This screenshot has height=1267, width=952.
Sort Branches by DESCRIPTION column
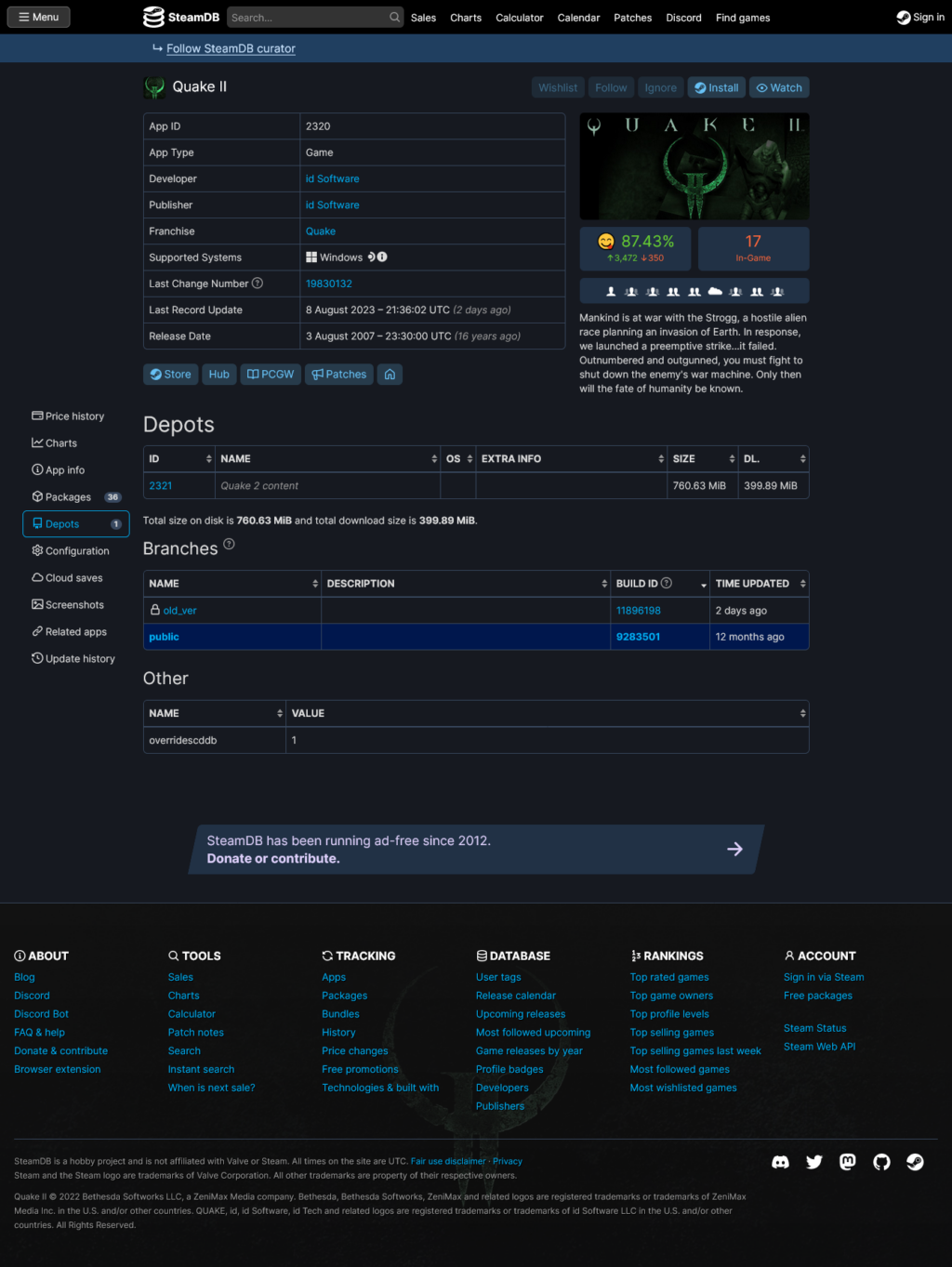[x=466, y=584]
